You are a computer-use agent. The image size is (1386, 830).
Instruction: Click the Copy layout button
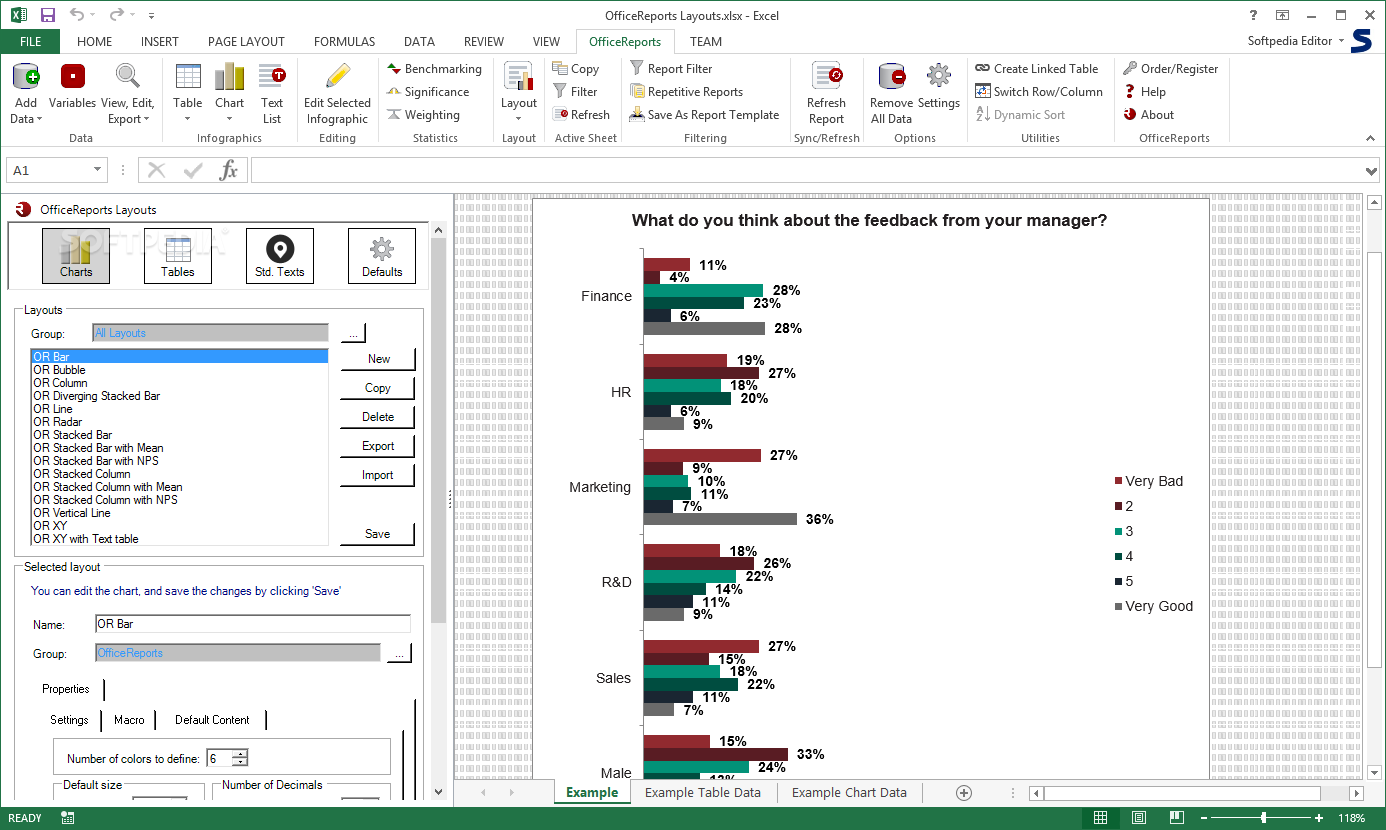pyautogui.click(x=378, y=388)
